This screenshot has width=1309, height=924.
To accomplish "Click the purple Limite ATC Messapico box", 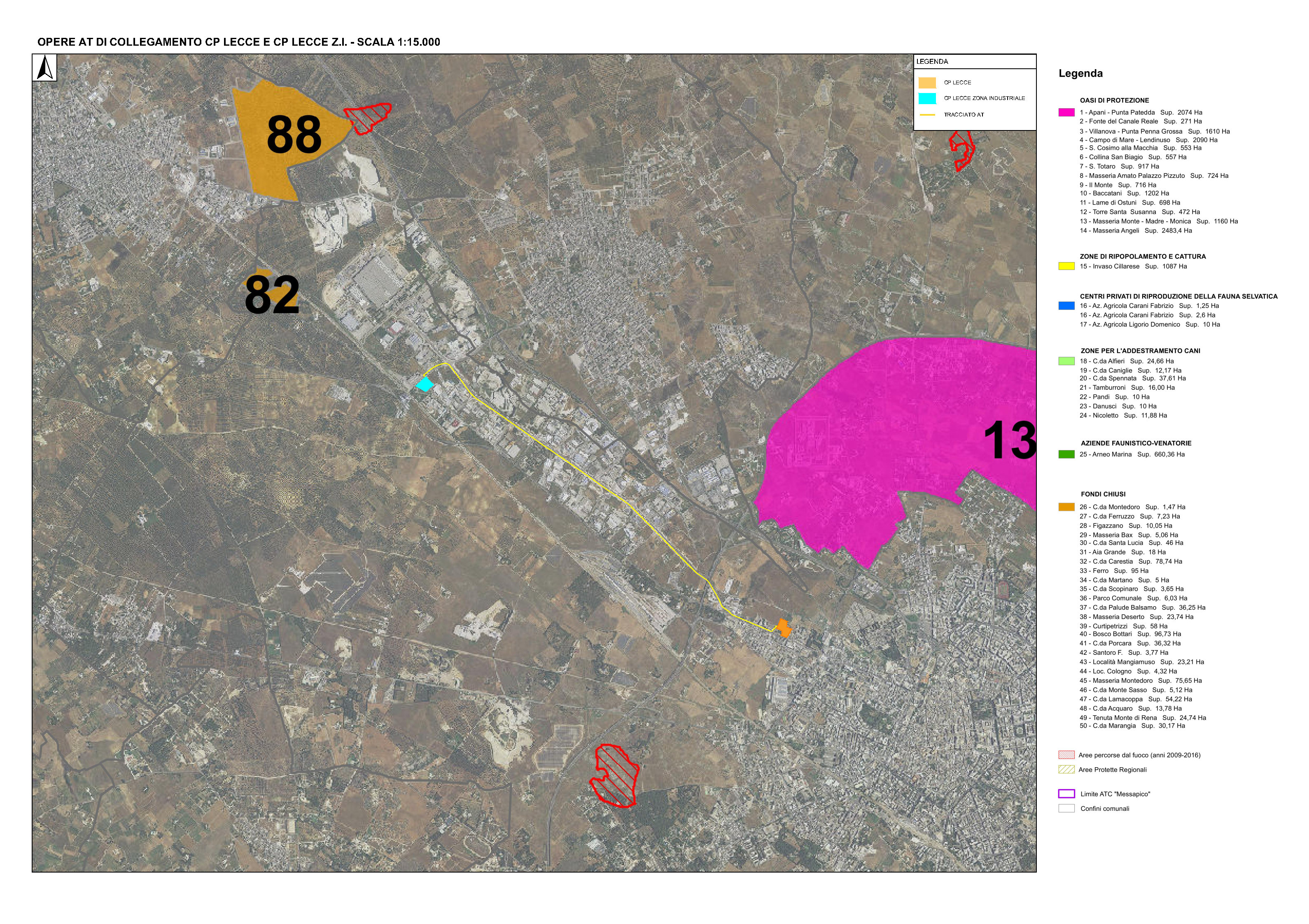I will click(x=1066, y=794).
